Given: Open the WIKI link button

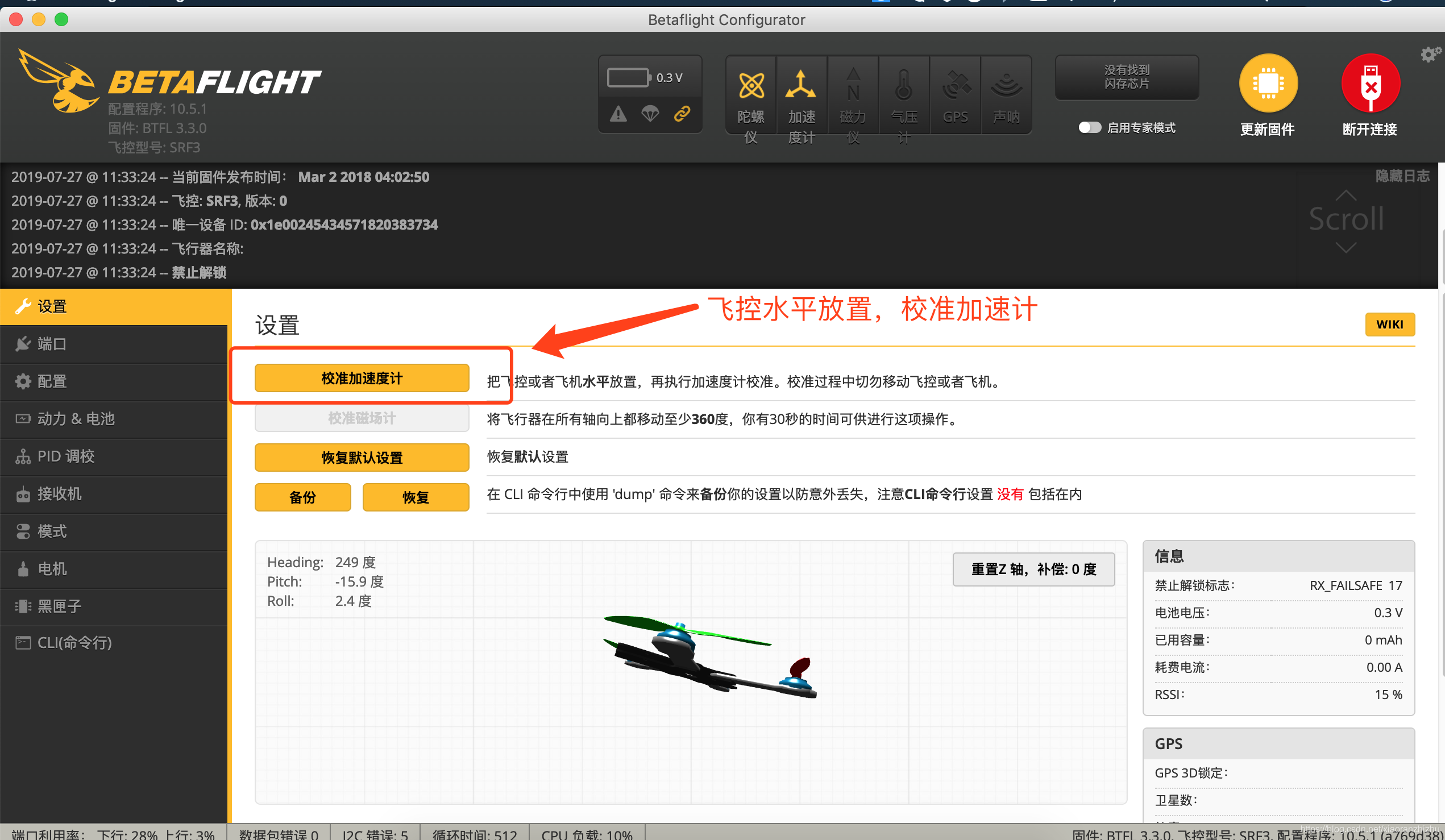Looking at the screenshot, I should coord(1390,325).
